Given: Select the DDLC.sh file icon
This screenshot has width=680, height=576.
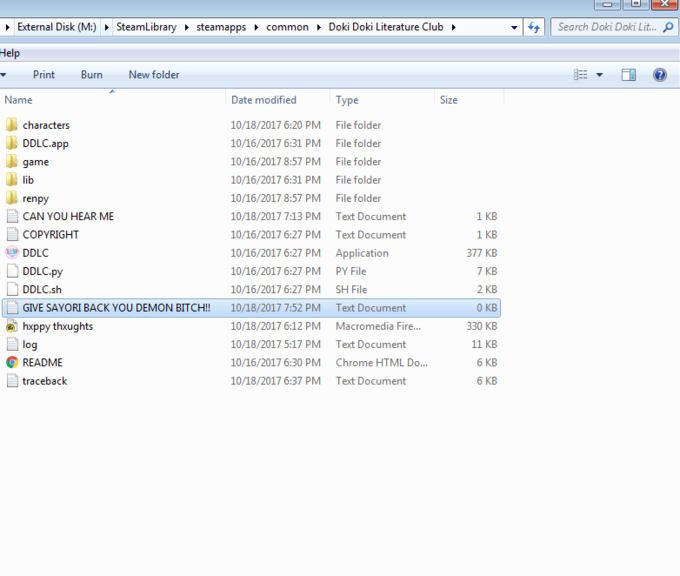Looking at the screenshot, I should click(13, 289).
